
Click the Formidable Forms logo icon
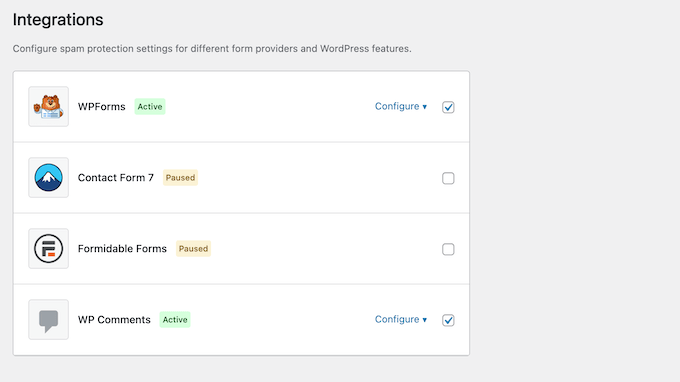click(x=49, y=249)
